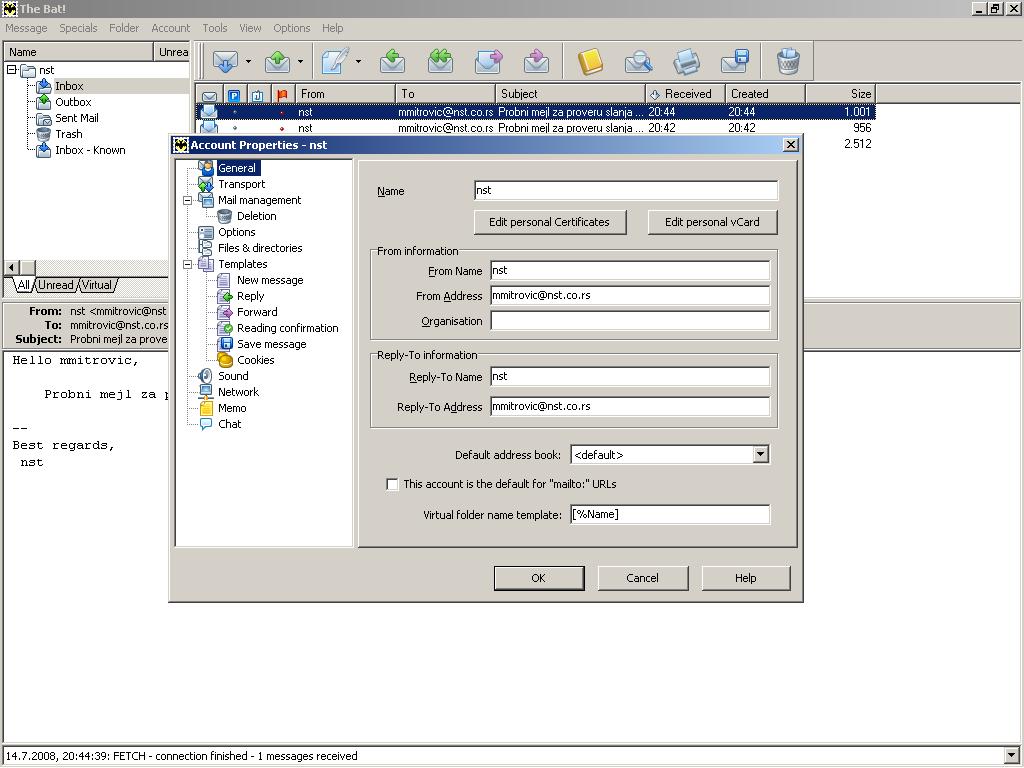
Task: Collapse the Templates tree node
Action: click(x=187, y=264)
